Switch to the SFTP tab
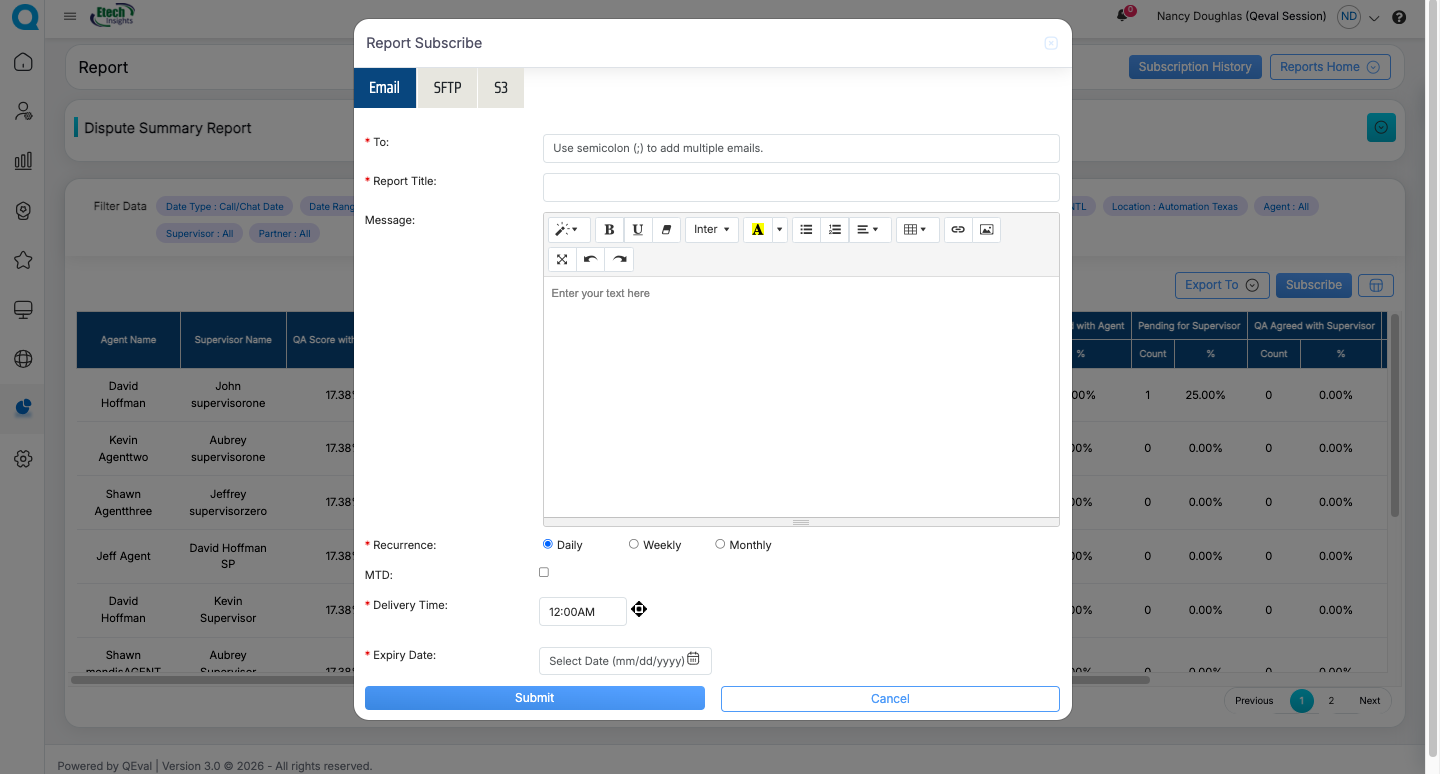The image size is (1440, 774). [447, 88]
